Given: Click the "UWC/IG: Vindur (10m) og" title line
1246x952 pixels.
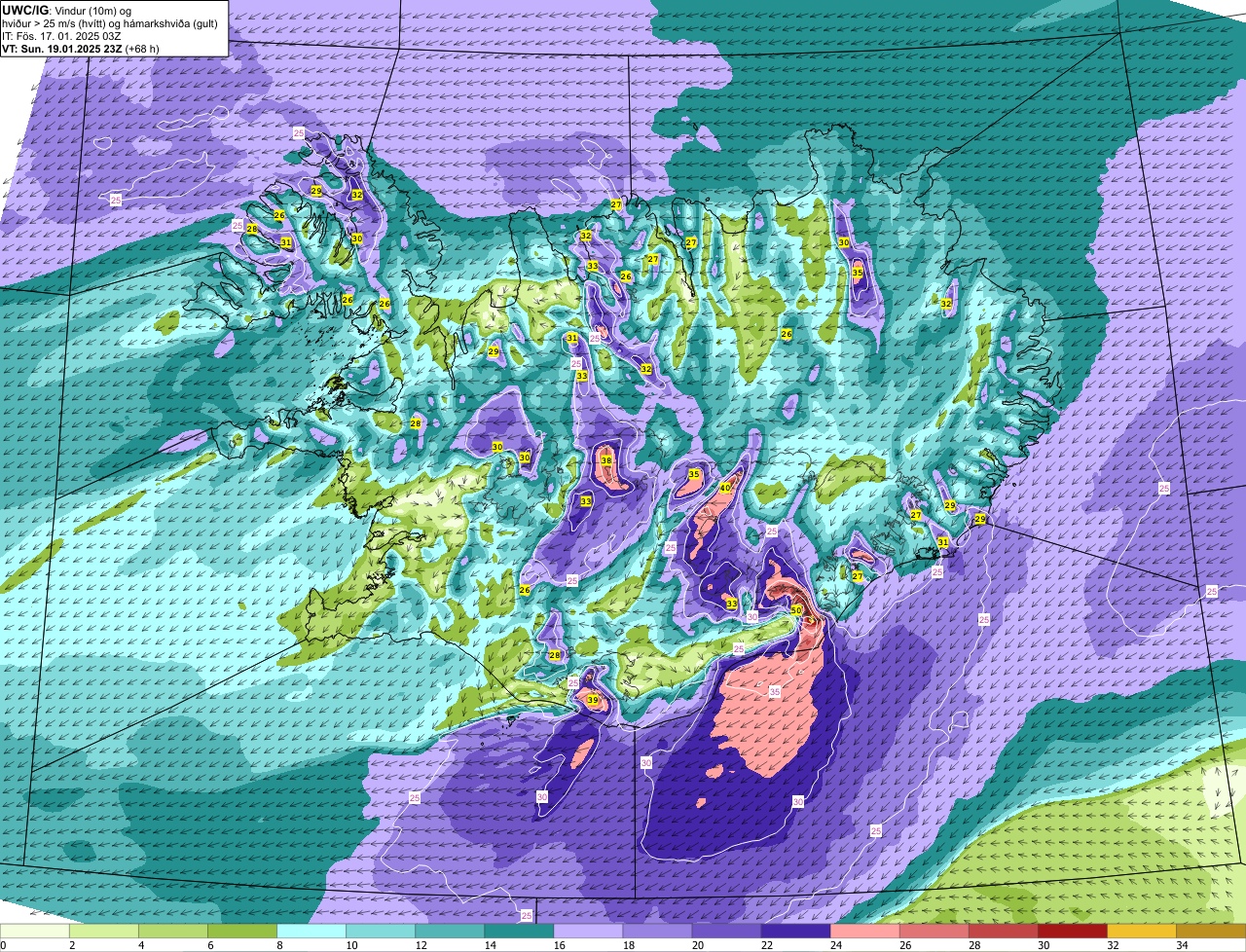Looking at the screenshot, I should click(66, 11).
